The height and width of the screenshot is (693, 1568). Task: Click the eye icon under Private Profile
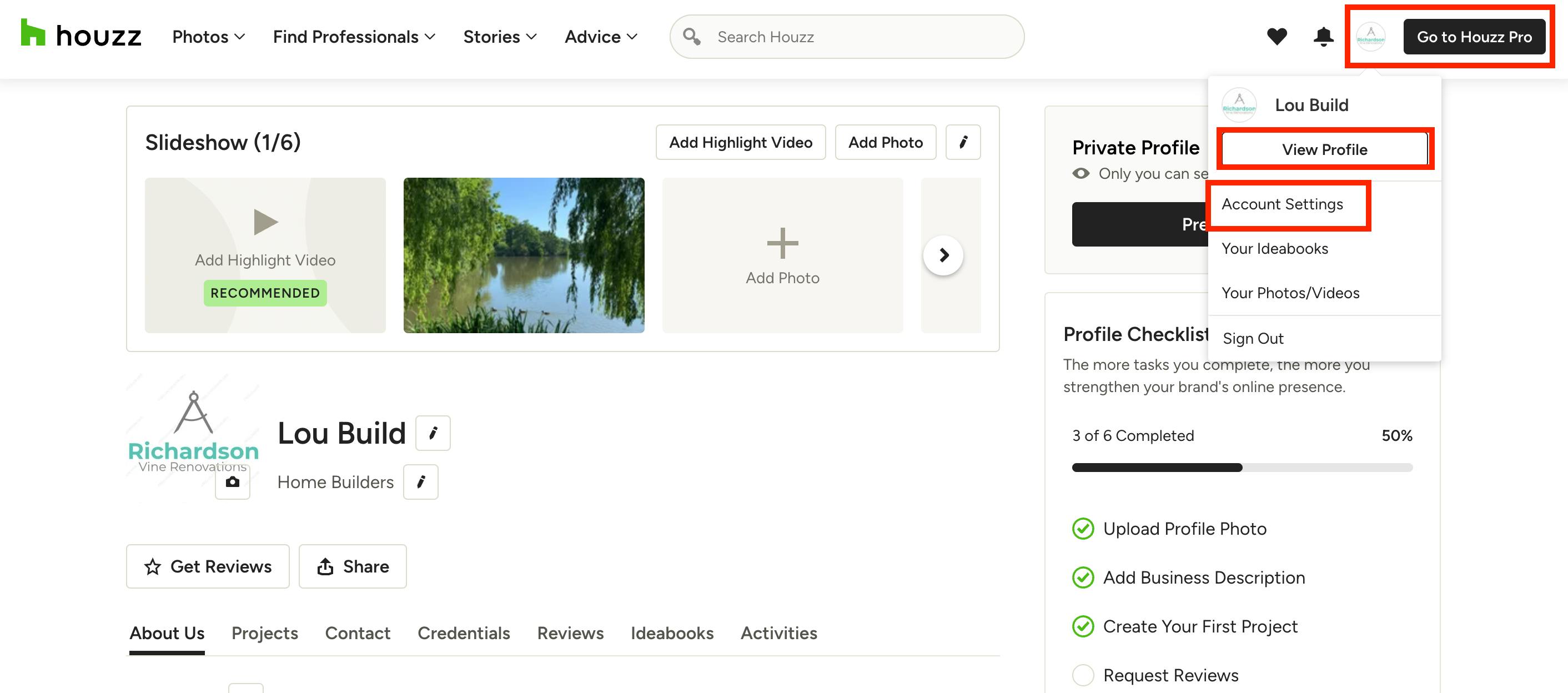click(x=1081, y=174)
